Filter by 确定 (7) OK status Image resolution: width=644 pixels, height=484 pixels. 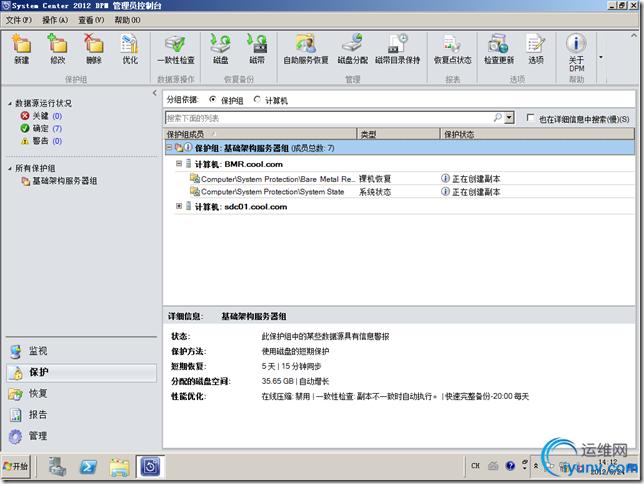41,129
